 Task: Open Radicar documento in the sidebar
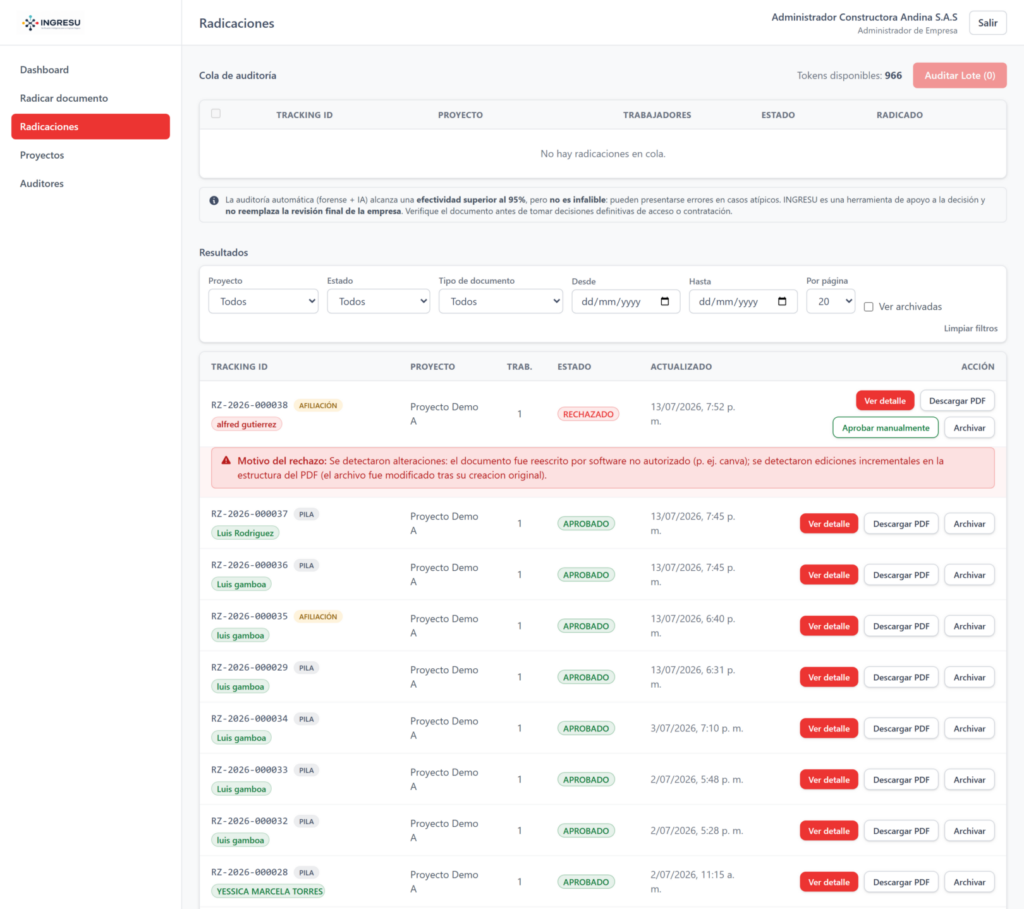point(64,98)
